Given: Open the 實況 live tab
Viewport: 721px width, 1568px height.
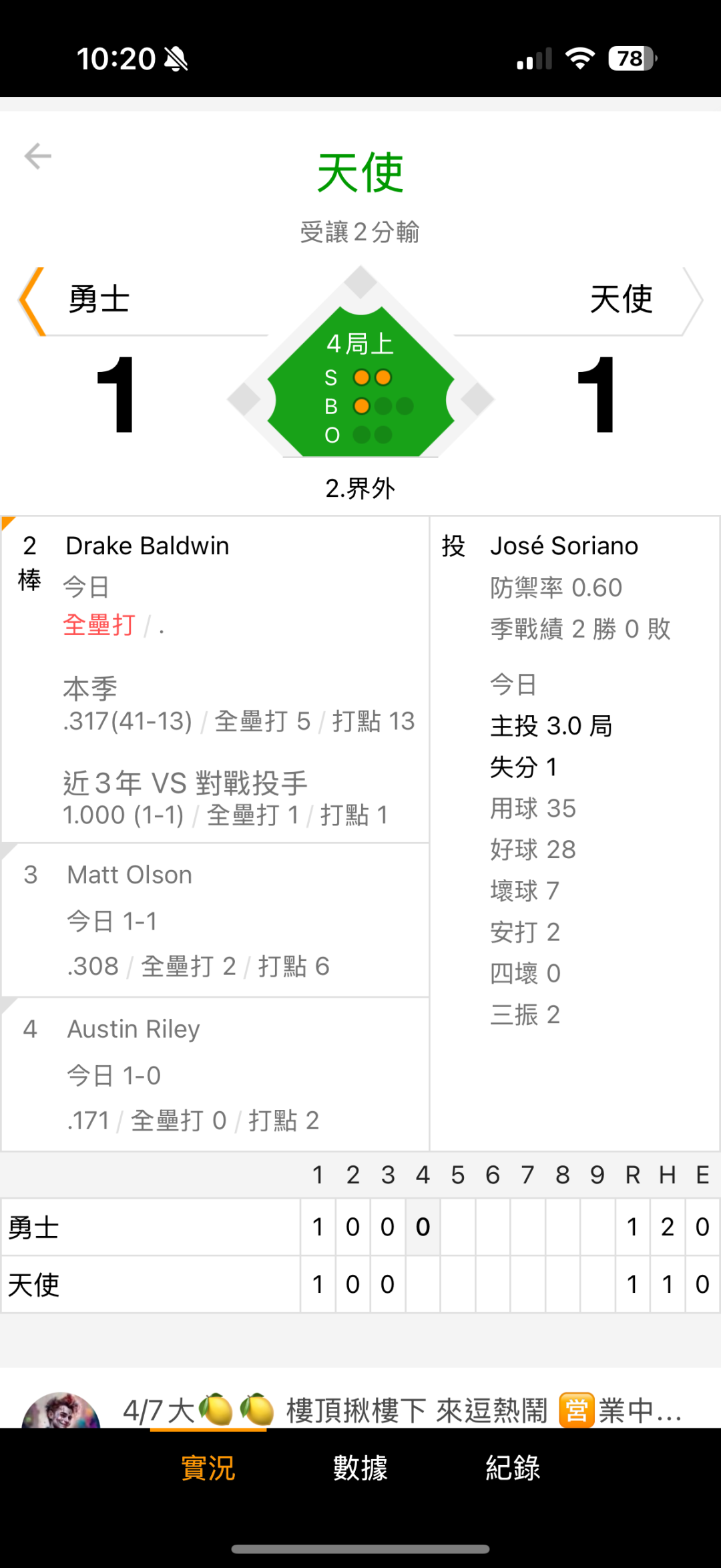Looking at the screenshot, I should point(208,1468).
